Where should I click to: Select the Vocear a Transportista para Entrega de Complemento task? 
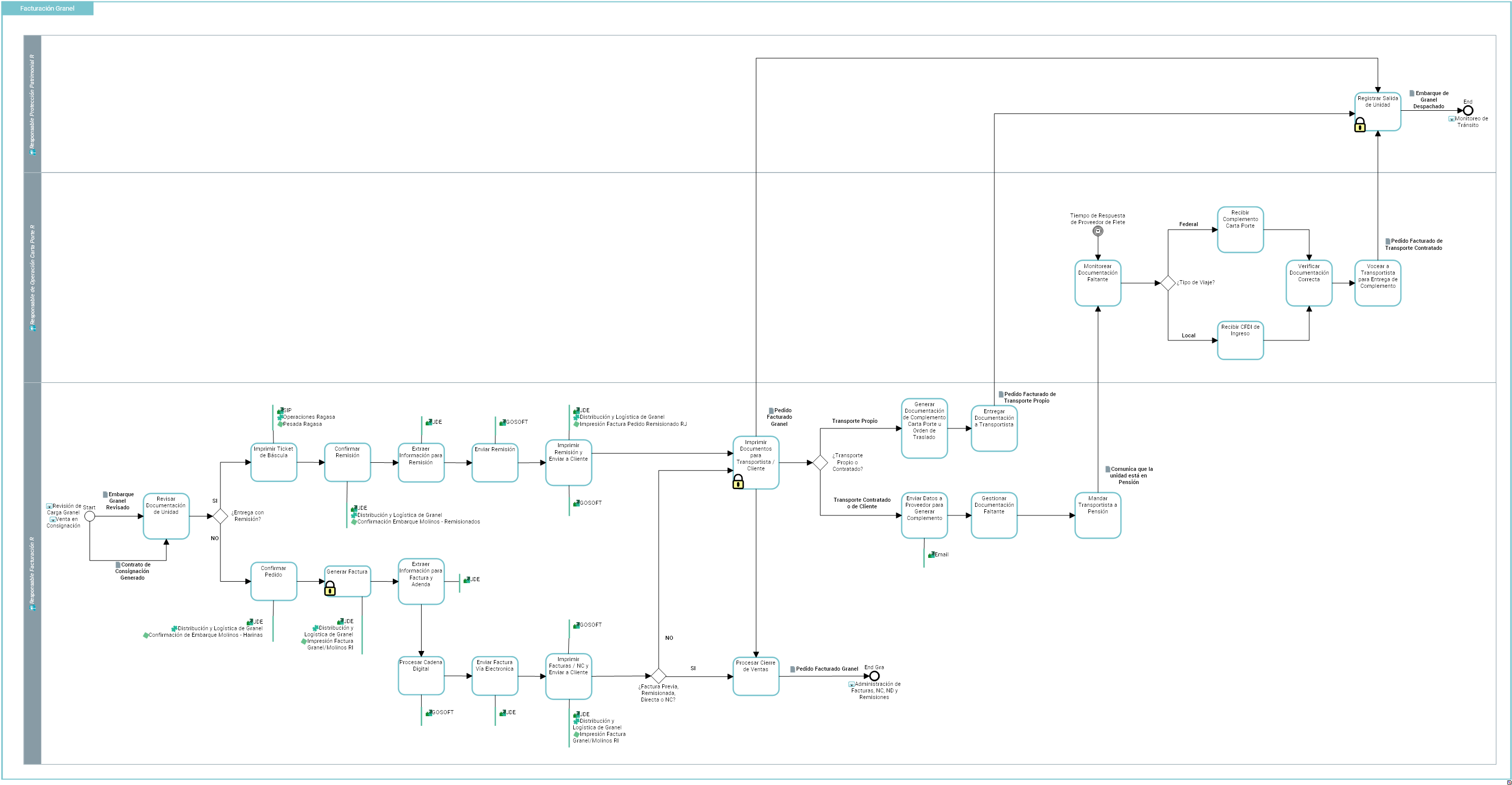(x=1378, y=283)
